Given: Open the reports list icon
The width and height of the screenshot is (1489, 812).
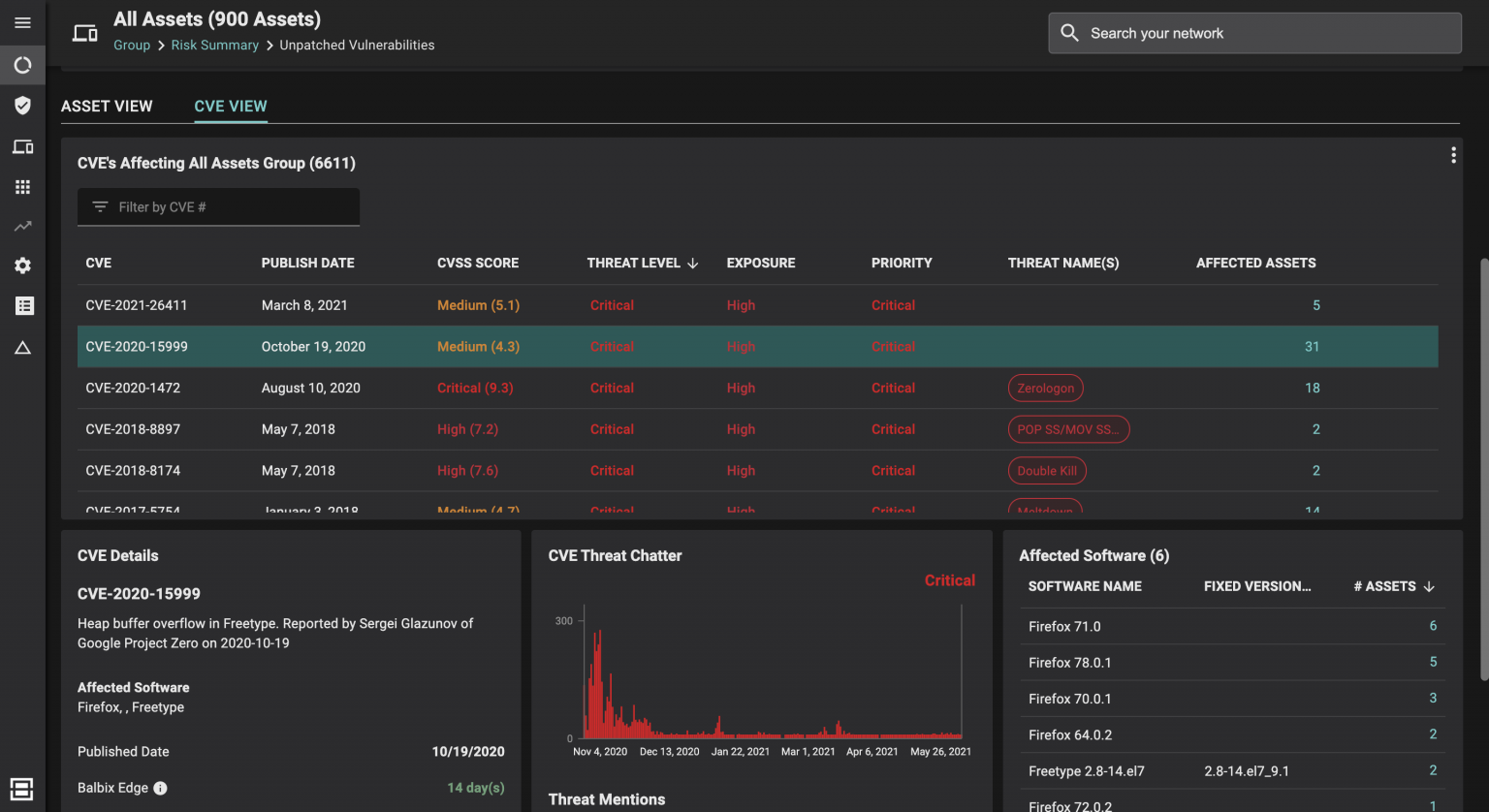Looking at the screenshot, I should [x=22, y=305].
